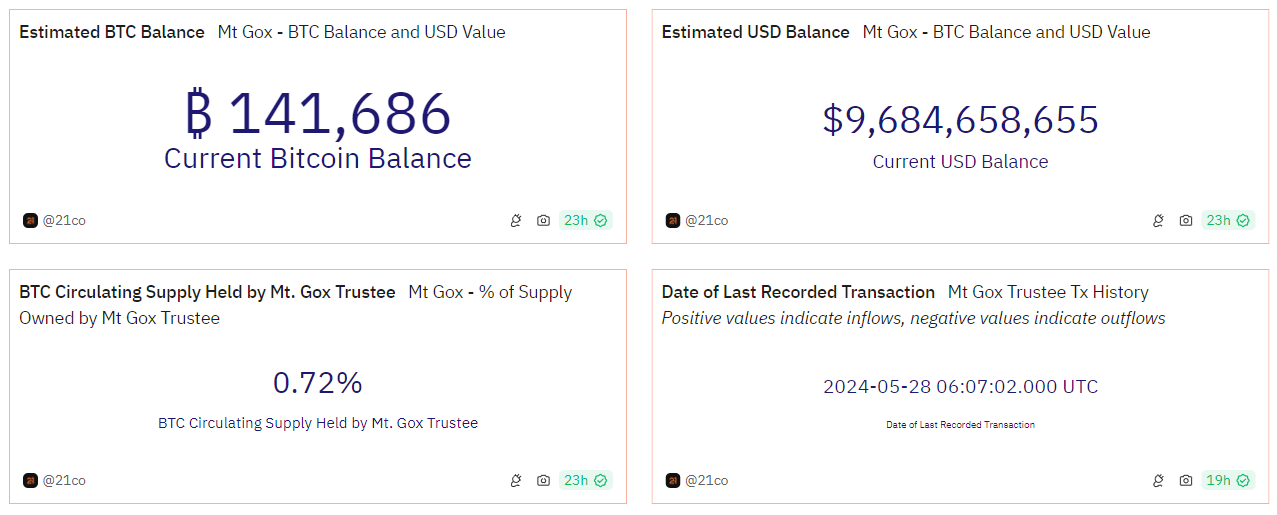
Task: Click the 21co avatar icon on Estimated BTC Balance card
Action: pyautogui.click(x=30, y=220)
